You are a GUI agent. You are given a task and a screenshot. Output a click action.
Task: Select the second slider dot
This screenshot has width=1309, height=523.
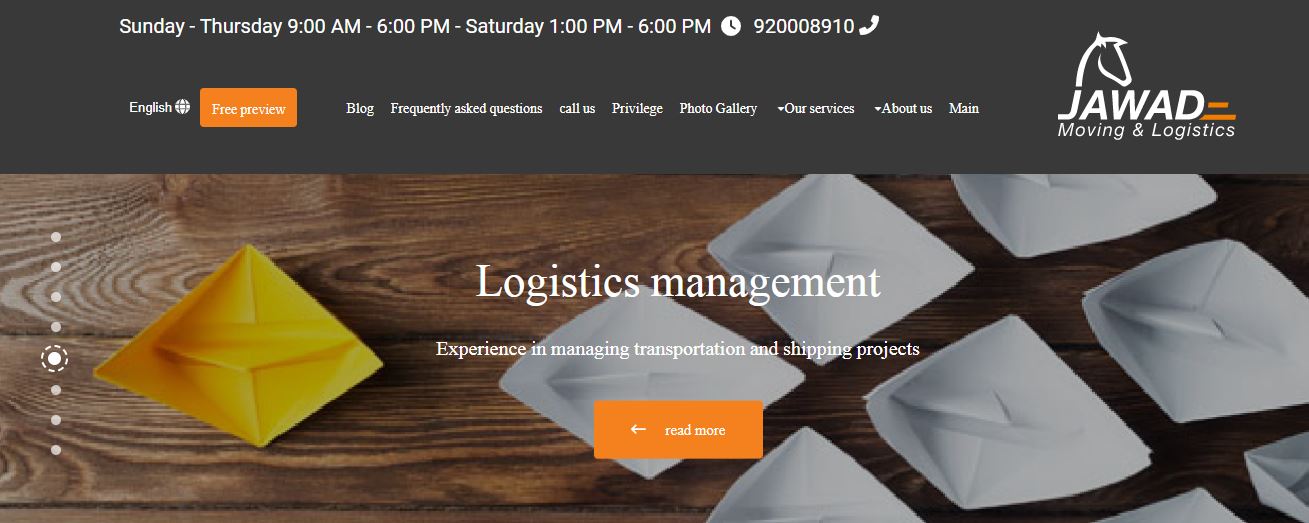pos(56,267)
